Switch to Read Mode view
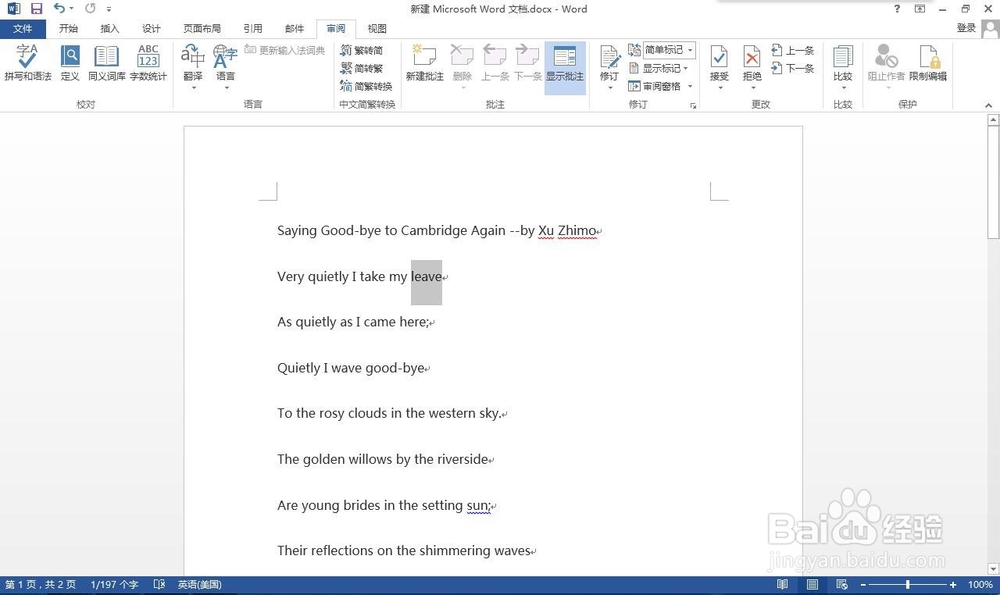Viewport: 1000px width, 595px height. pos(782,584)
